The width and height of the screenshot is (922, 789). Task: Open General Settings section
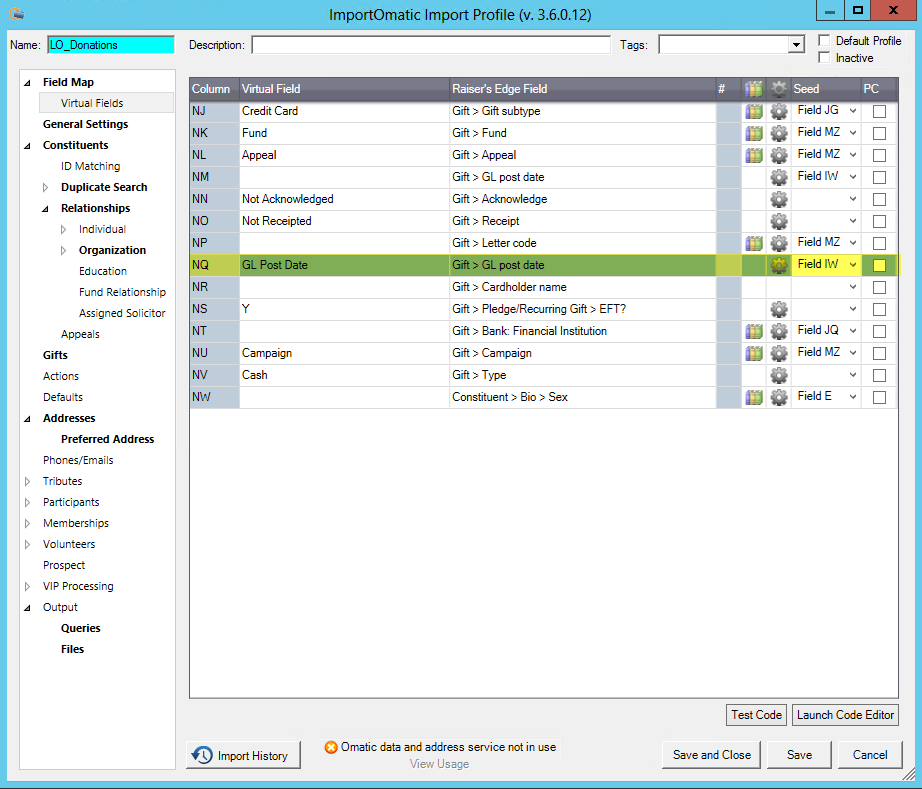coord(85,124)
